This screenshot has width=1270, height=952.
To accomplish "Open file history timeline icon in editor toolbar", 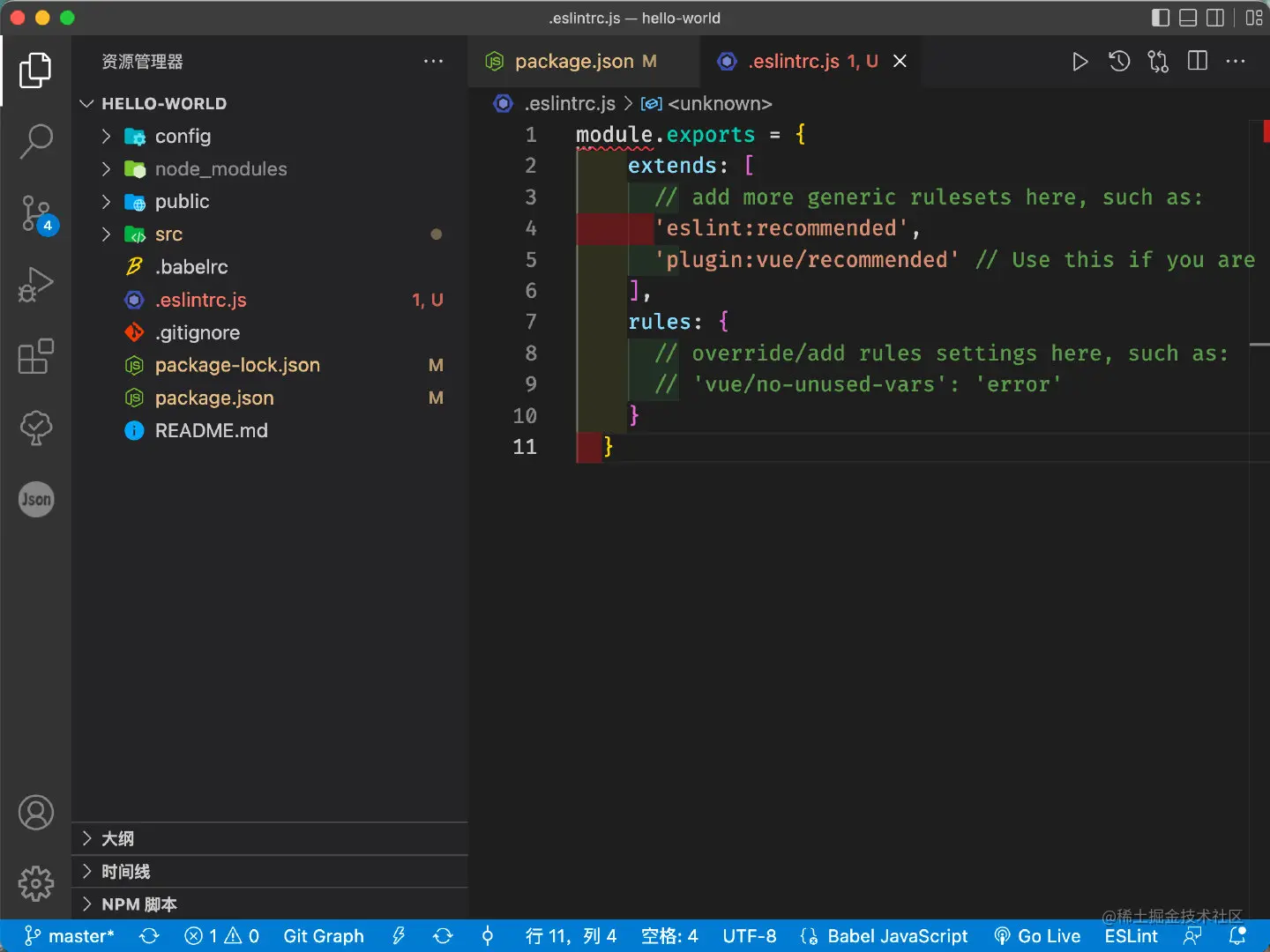I will tap(1119, 62).
